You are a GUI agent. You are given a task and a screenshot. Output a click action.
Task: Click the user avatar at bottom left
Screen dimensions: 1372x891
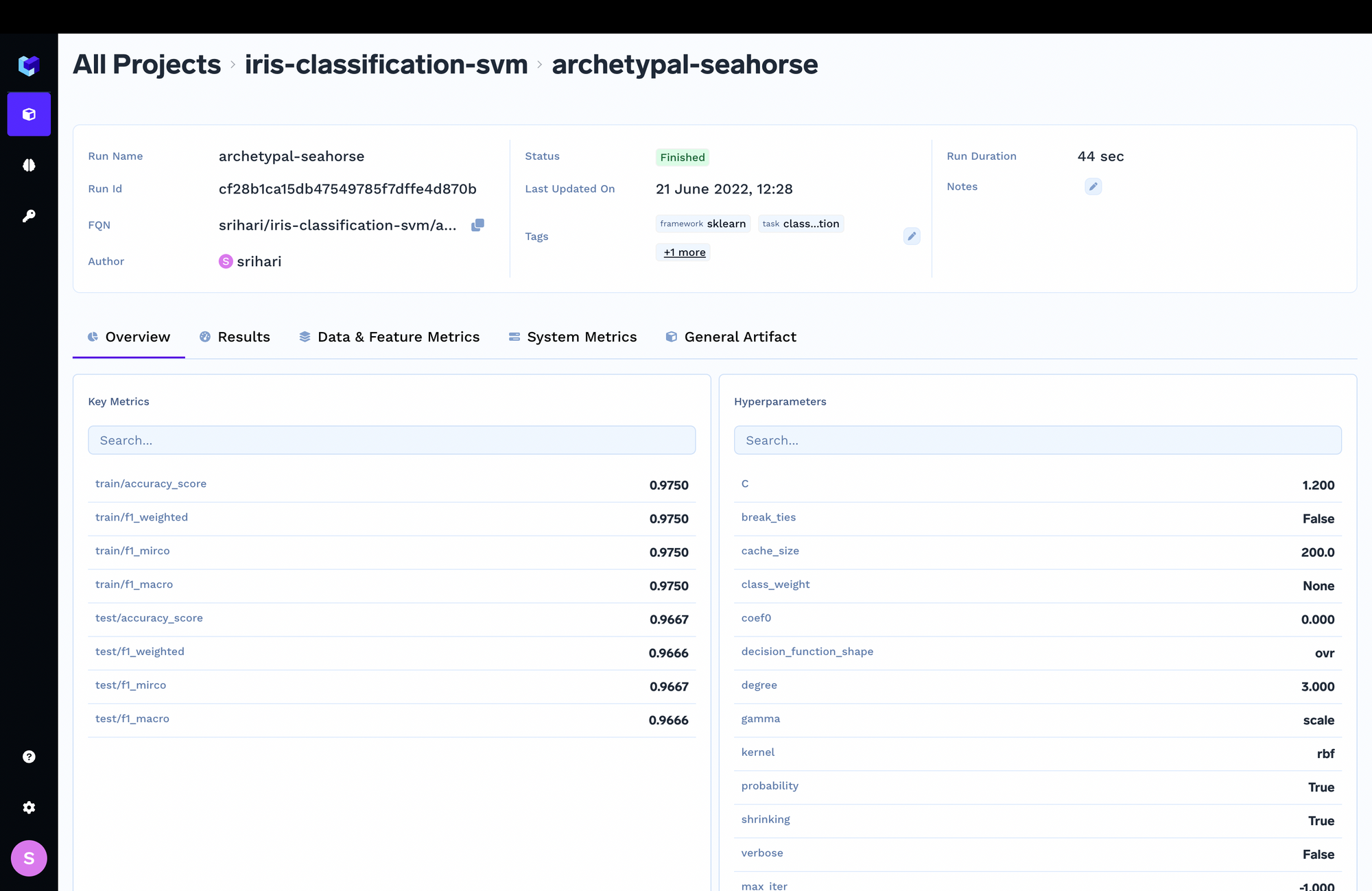[29, 858]
